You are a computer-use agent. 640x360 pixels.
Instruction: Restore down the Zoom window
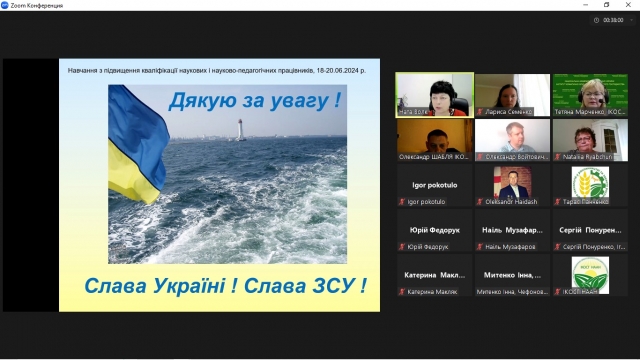tap(607, 5)
